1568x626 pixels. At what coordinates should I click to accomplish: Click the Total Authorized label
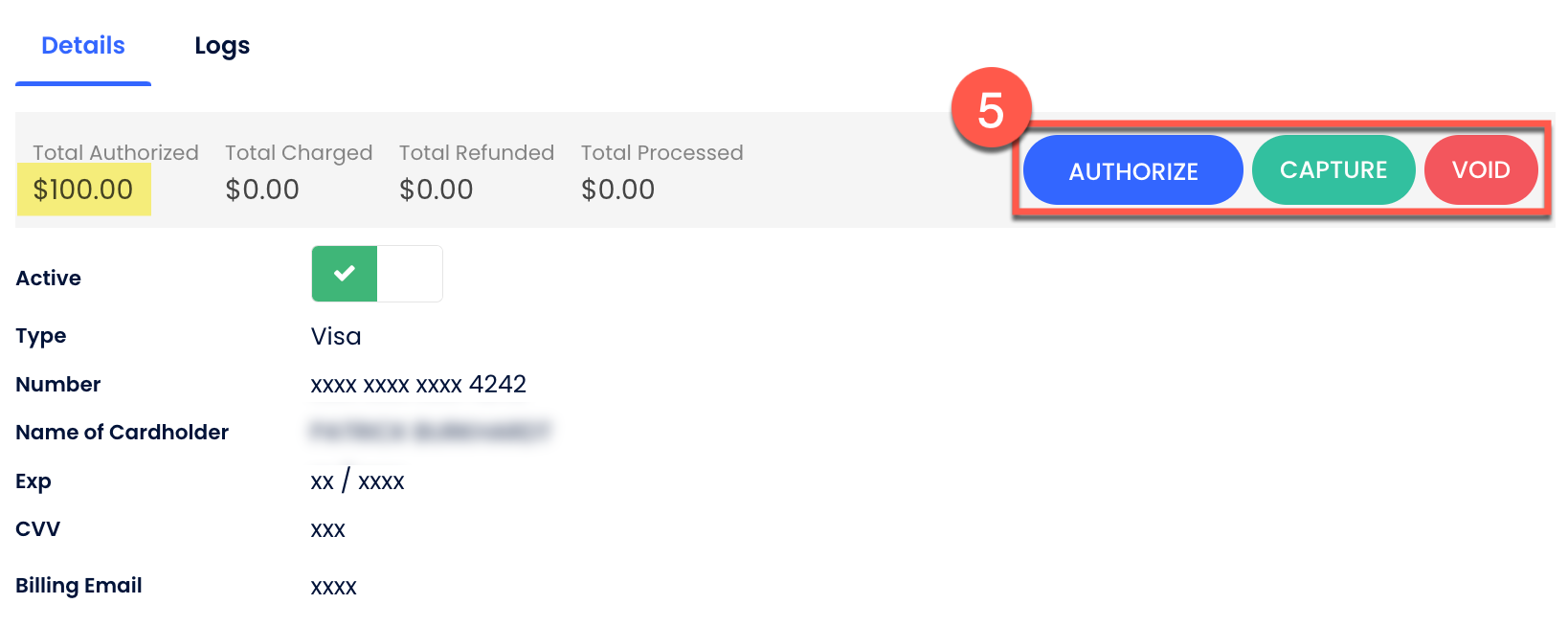116,153
